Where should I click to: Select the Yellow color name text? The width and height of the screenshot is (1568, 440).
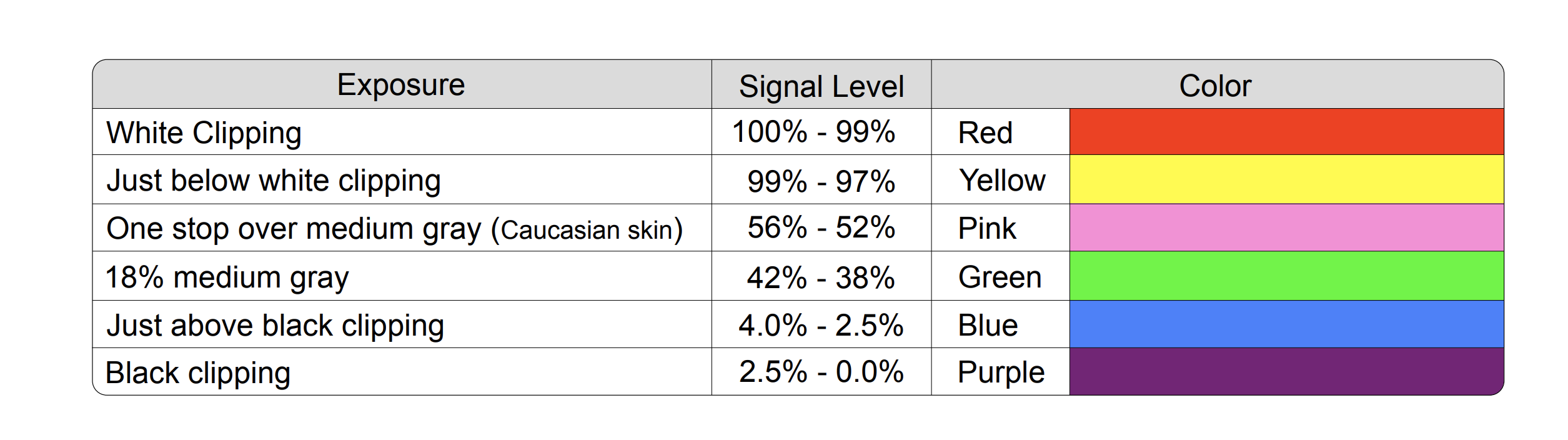(1001, 181)
